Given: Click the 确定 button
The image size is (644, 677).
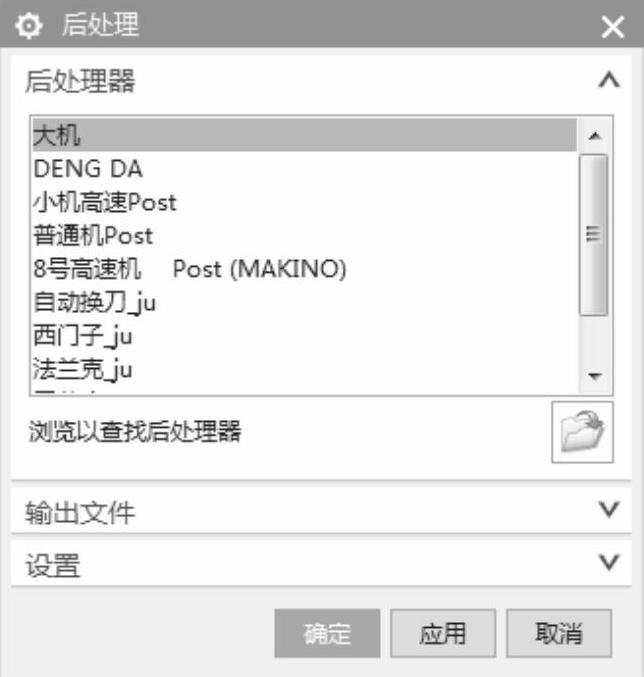Looking at the screenshot, I should [327, 633].
